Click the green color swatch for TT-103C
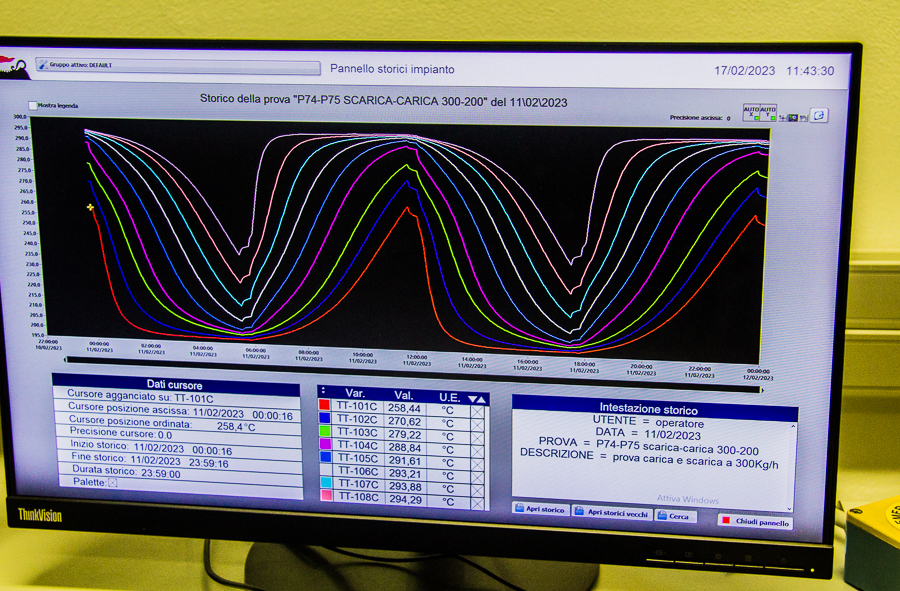Image resolution: width=900 pixels, height=591 pixels. click(325, 431)
